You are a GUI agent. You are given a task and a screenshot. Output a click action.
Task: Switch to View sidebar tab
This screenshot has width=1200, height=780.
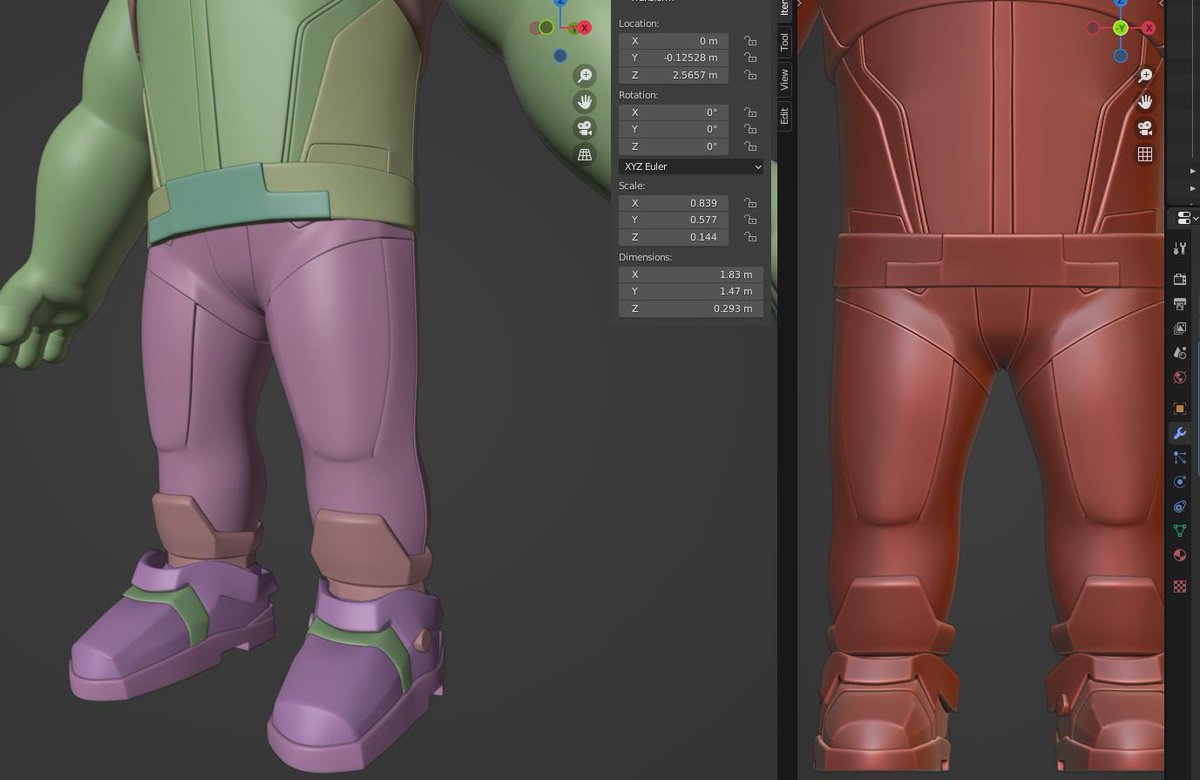785,79
